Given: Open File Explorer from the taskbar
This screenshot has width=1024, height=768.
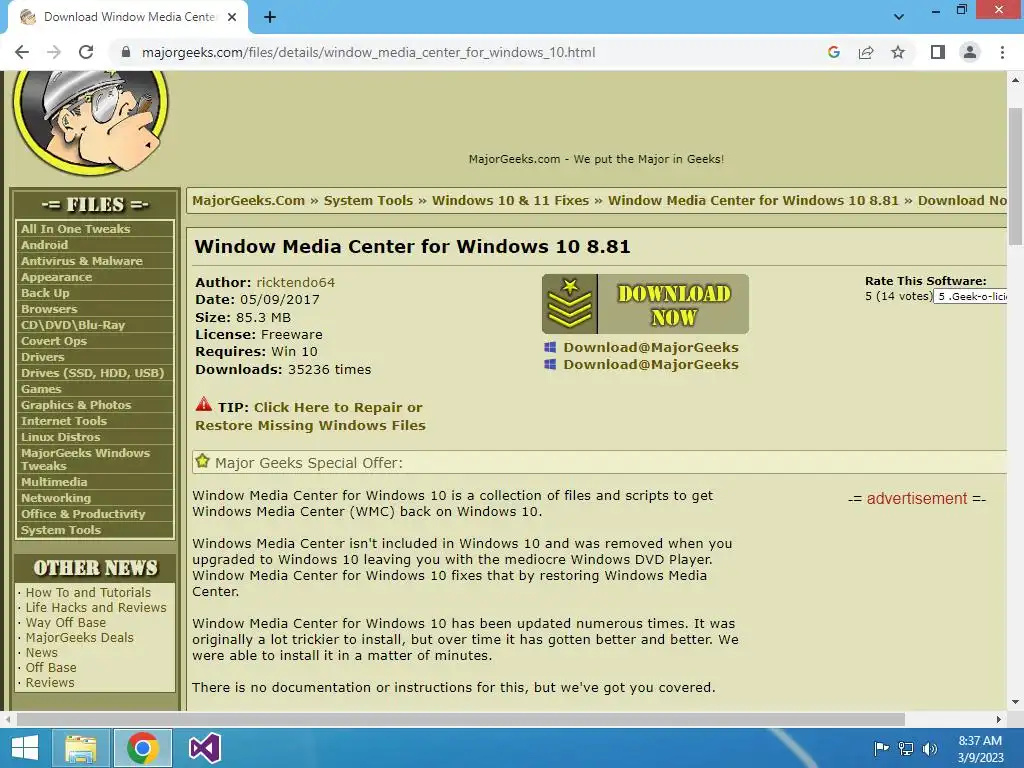Looking at the screenshot, I should [80, 748].
